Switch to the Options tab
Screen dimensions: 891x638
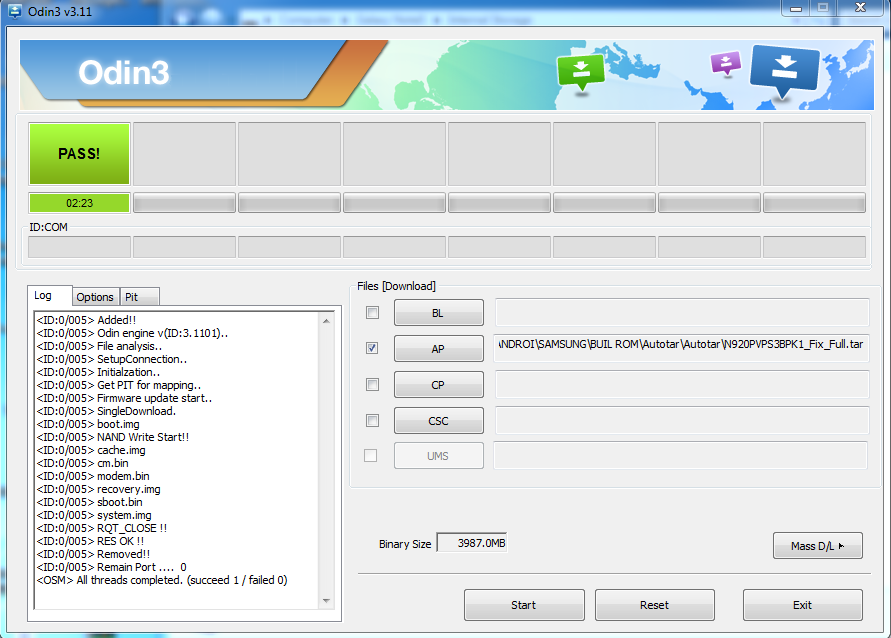[x=95, y=297]
